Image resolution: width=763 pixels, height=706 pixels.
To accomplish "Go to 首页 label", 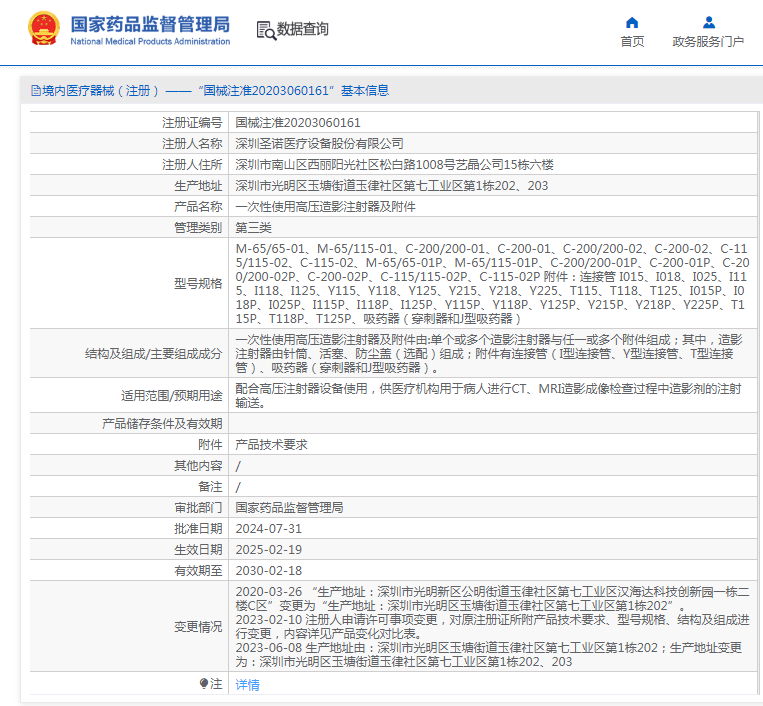I will pyautogui.click(x=632, y=42).
